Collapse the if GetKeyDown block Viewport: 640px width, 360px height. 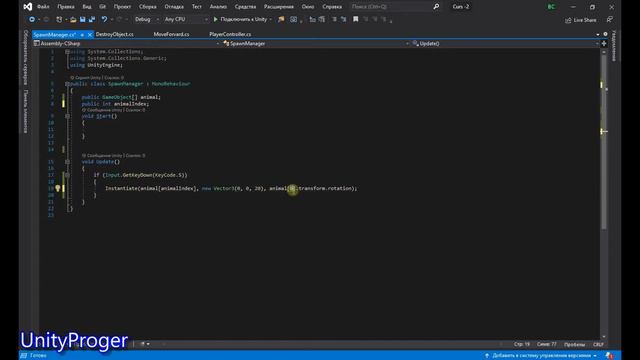click(x=67, y=175)
